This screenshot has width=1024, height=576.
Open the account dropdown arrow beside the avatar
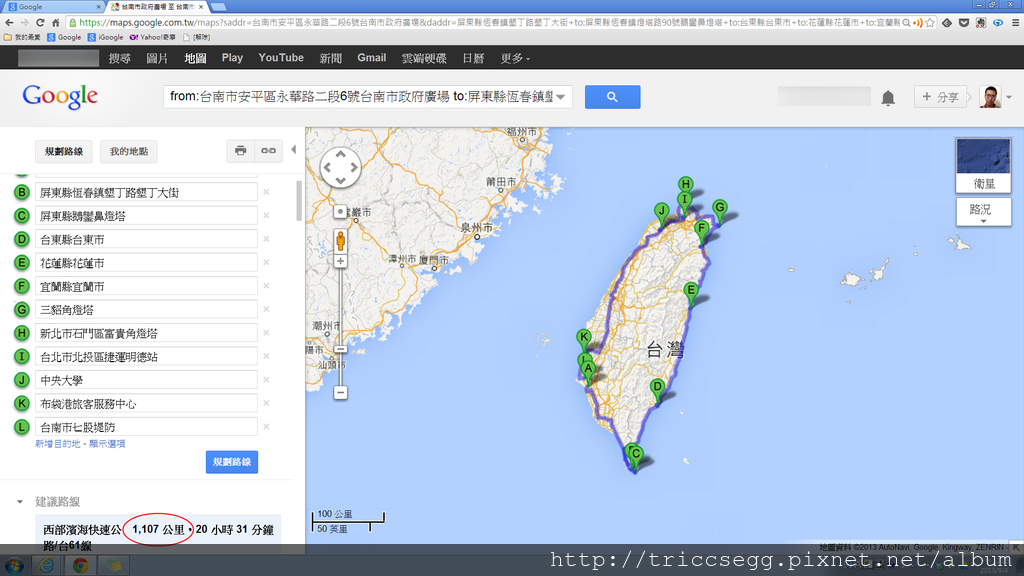click(x=1009, y=97)
